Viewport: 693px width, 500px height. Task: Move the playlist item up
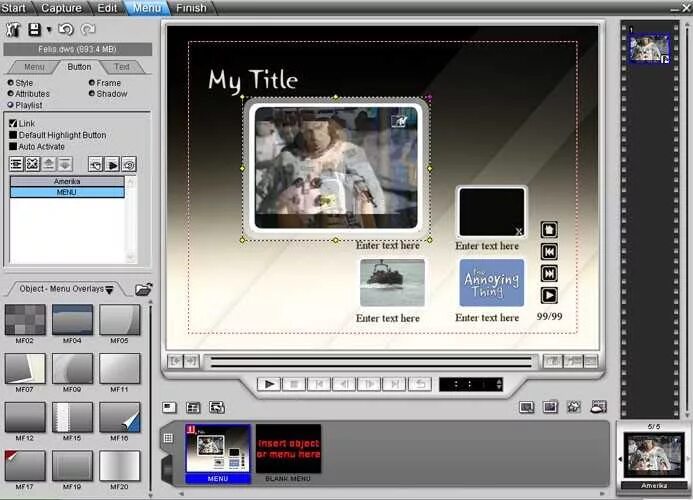(x=49, y=164)
